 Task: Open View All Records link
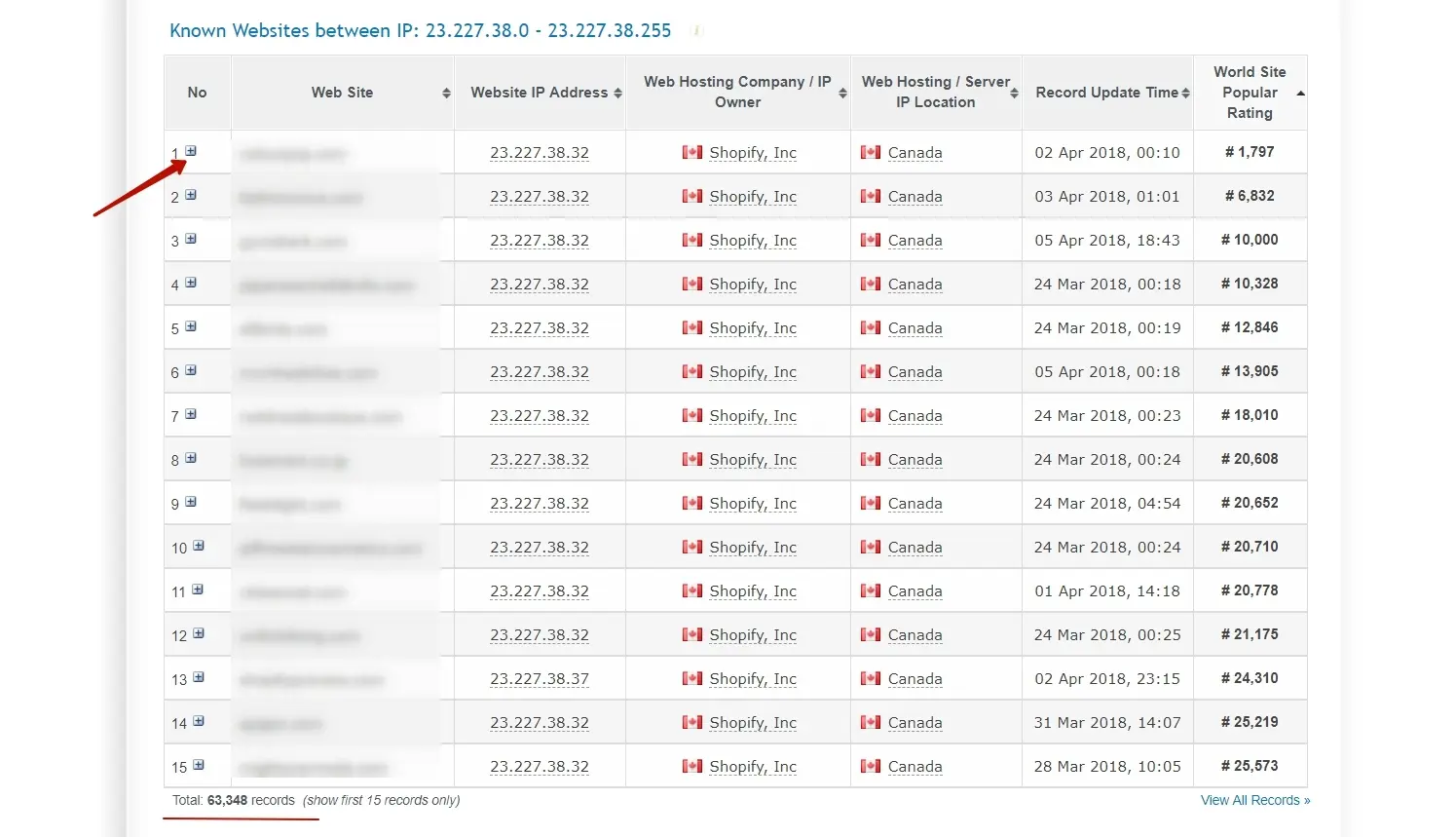click(1254, 800)
